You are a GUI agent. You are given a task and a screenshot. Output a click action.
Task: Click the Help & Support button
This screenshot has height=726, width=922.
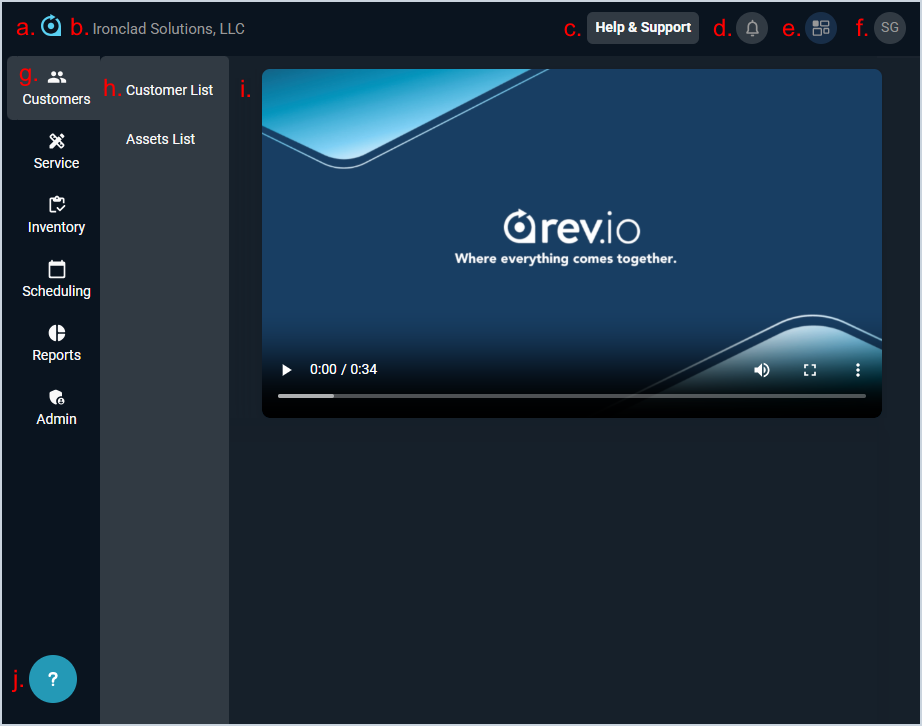(643, 28)
